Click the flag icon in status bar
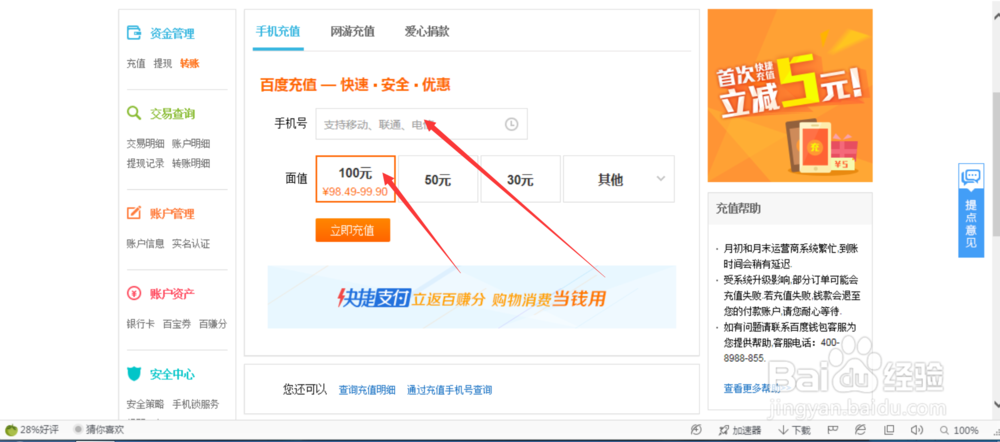Screen dimensions: 1000x442 point(832,431)
